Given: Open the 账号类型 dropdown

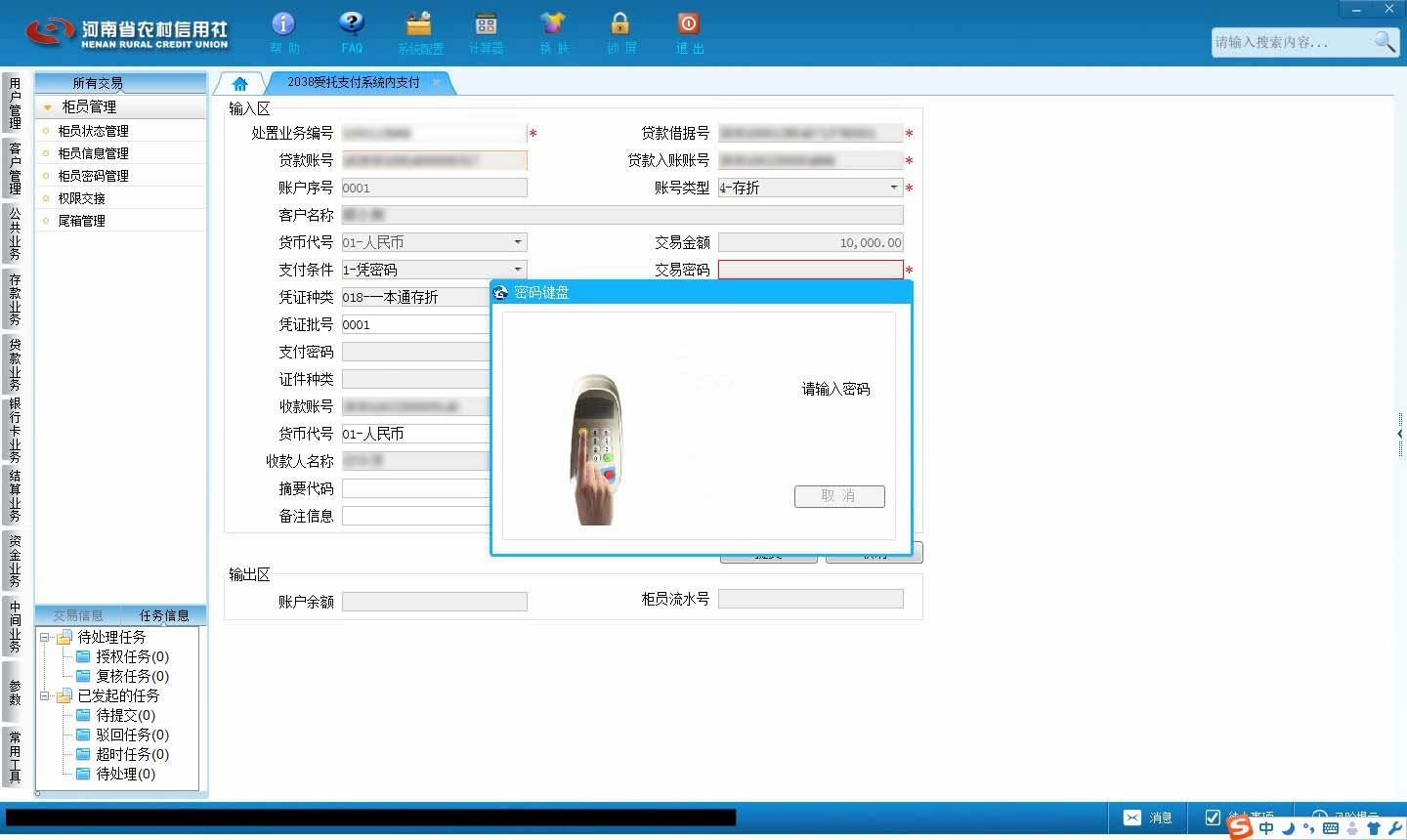Looking at the screenshot, I should (x=893, y=188).
